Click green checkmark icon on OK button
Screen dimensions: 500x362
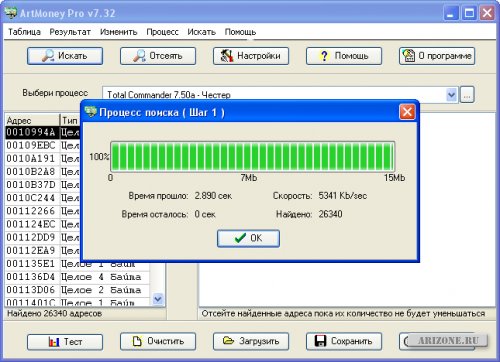pos(240,238)
